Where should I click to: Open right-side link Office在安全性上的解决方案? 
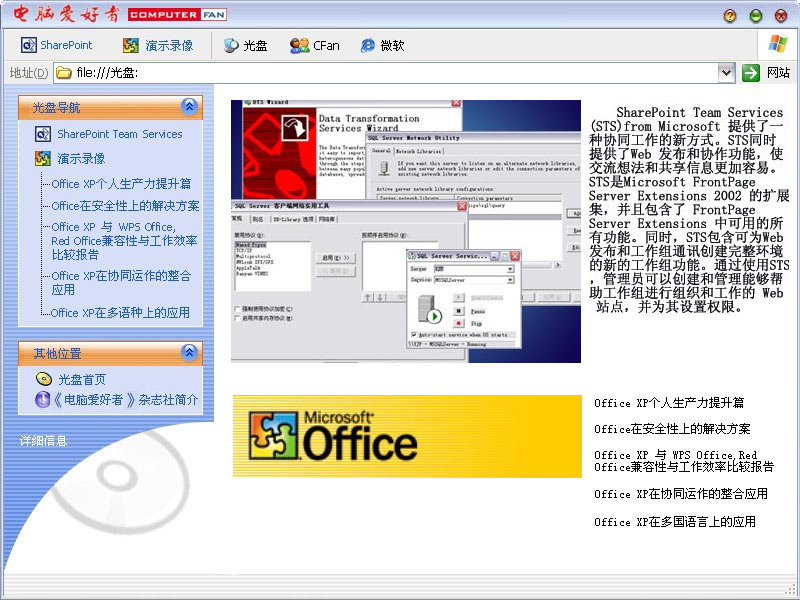pyautogui.click(x=672, y=429)
